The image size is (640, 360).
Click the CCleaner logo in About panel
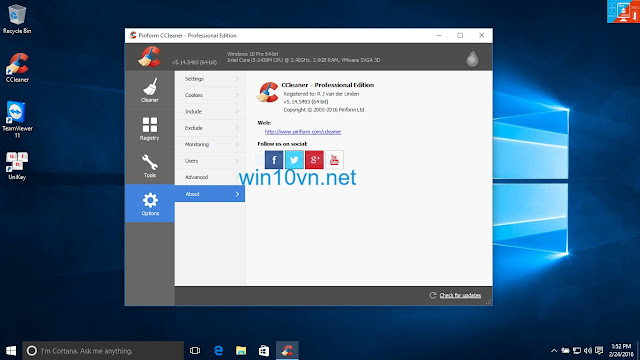pyautogui.click(x=267, y=92)
